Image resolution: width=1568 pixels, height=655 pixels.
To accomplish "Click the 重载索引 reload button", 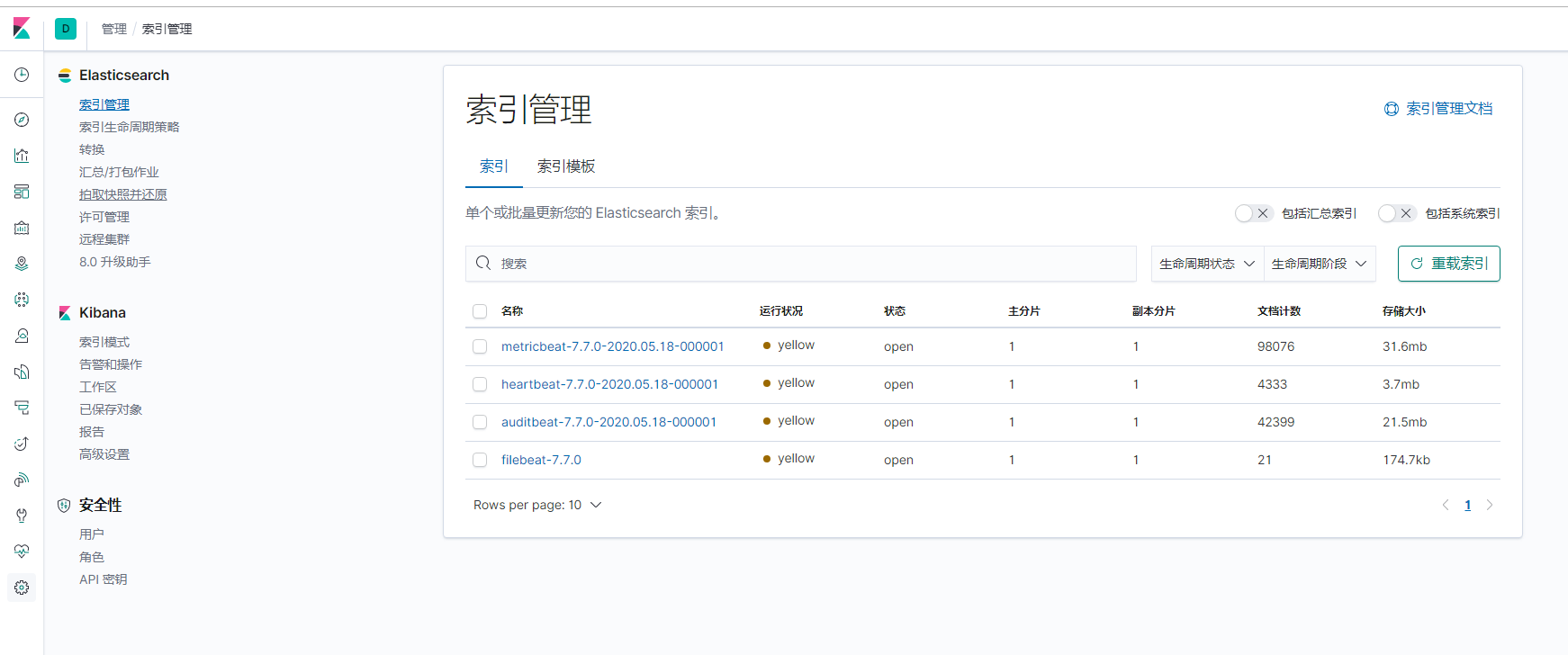I will pos(1449,264).
